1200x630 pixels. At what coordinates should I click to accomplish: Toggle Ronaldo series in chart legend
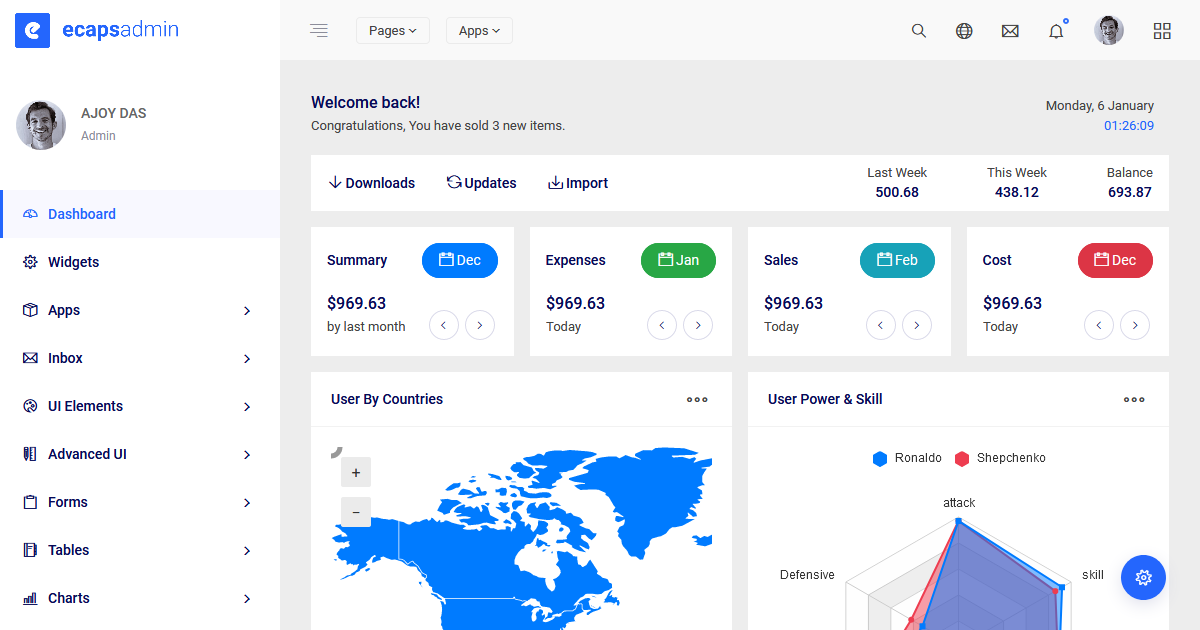click(x=907, y=458)
